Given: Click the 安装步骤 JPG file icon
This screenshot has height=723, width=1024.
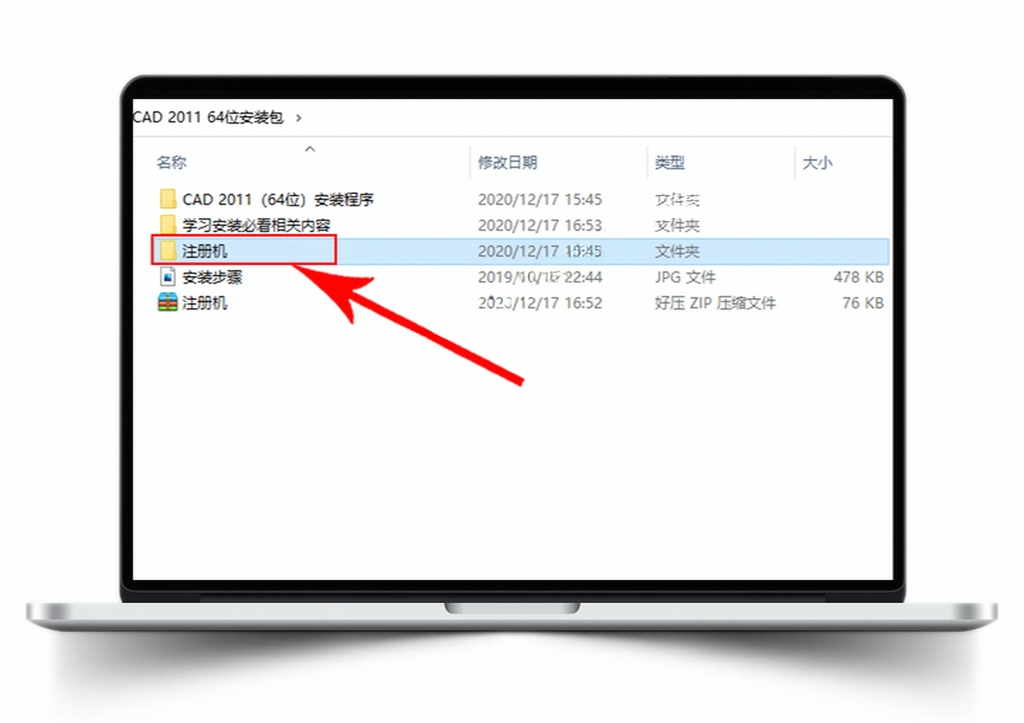Looking at the screenshot, I should point(168,277).
